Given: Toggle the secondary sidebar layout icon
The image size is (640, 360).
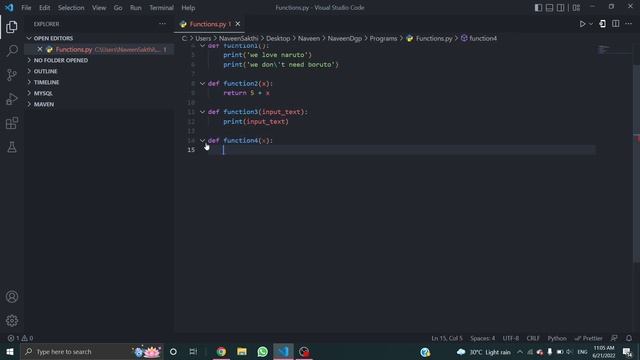Looking at the screenshot, I should [561, 8].
